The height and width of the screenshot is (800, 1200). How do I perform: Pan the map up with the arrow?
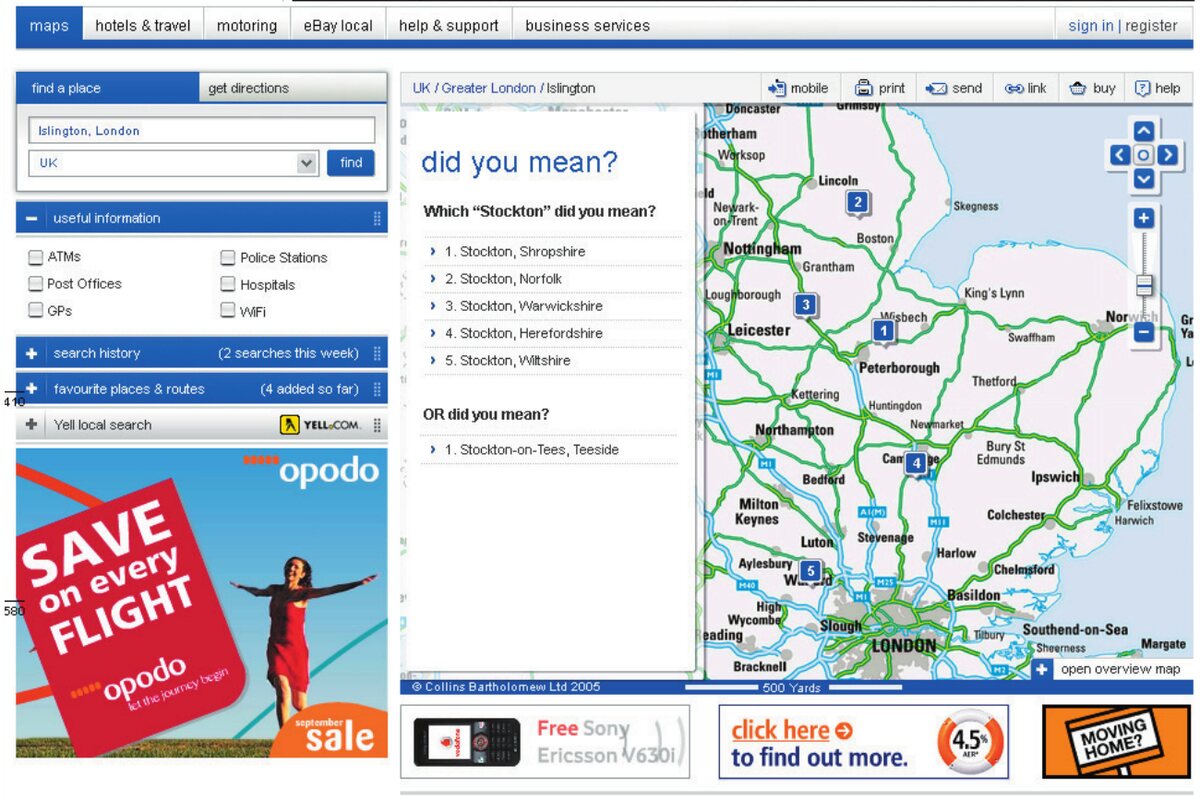[x=1144, y=131]
